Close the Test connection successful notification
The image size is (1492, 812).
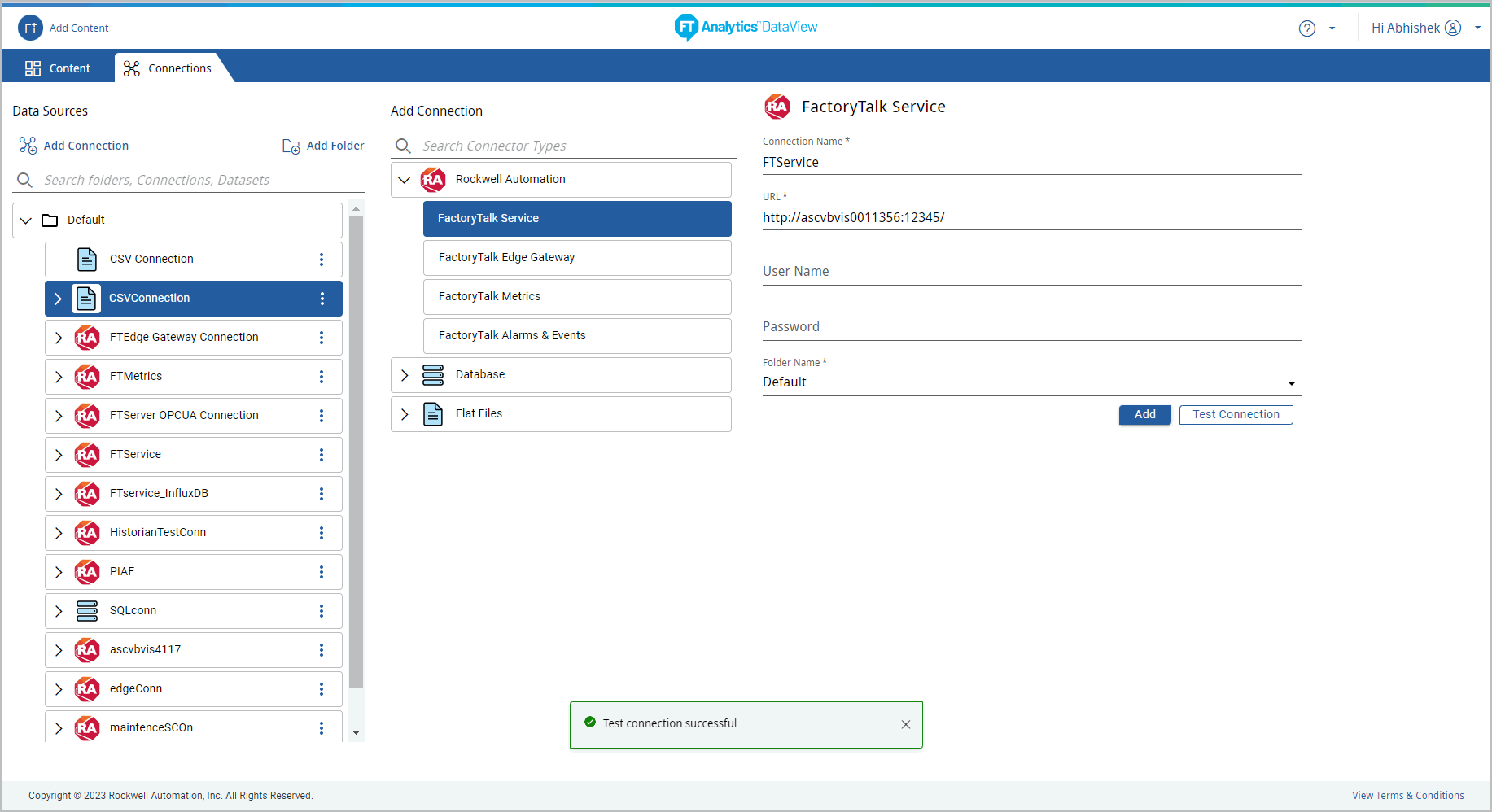point(906,724)
